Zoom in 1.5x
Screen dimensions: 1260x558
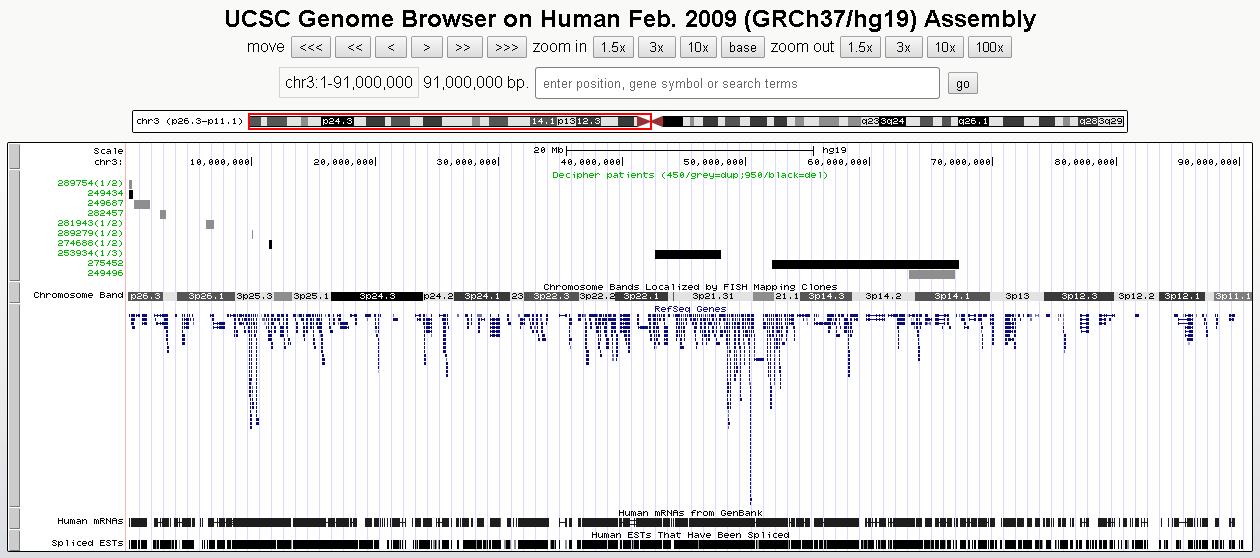pyautogui.click(x=612, y=47)
